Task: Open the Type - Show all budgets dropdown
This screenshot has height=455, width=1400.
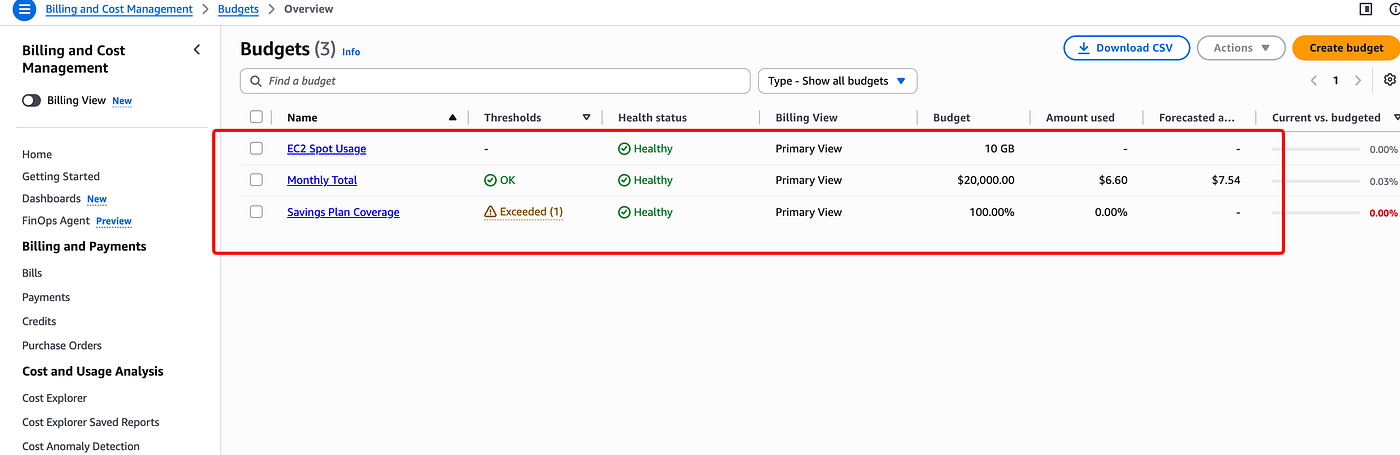Action: click(837, 81)
